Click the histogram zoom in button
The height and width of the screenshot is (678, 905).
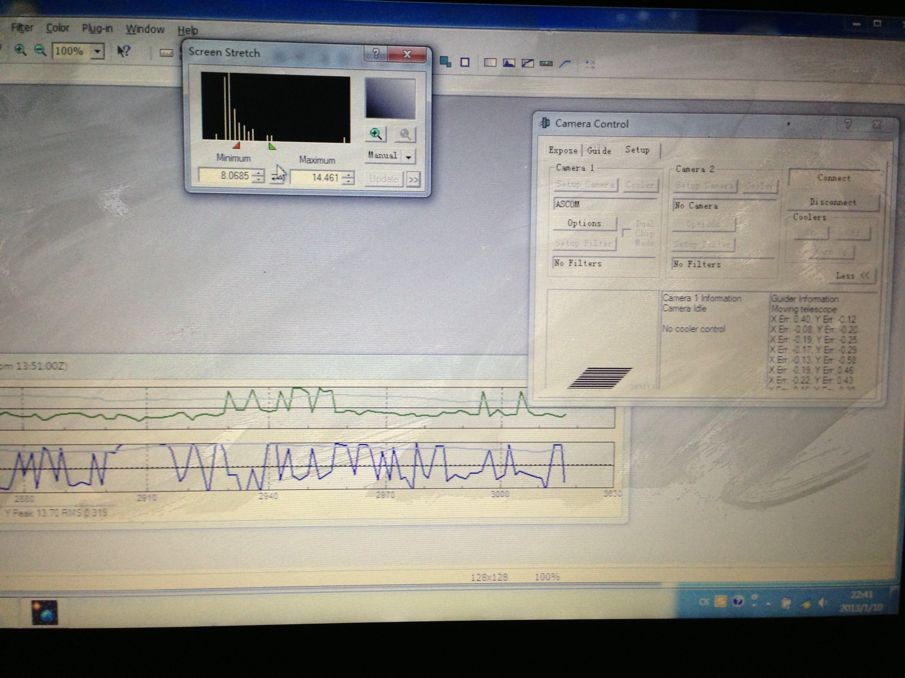click(376, 134)
